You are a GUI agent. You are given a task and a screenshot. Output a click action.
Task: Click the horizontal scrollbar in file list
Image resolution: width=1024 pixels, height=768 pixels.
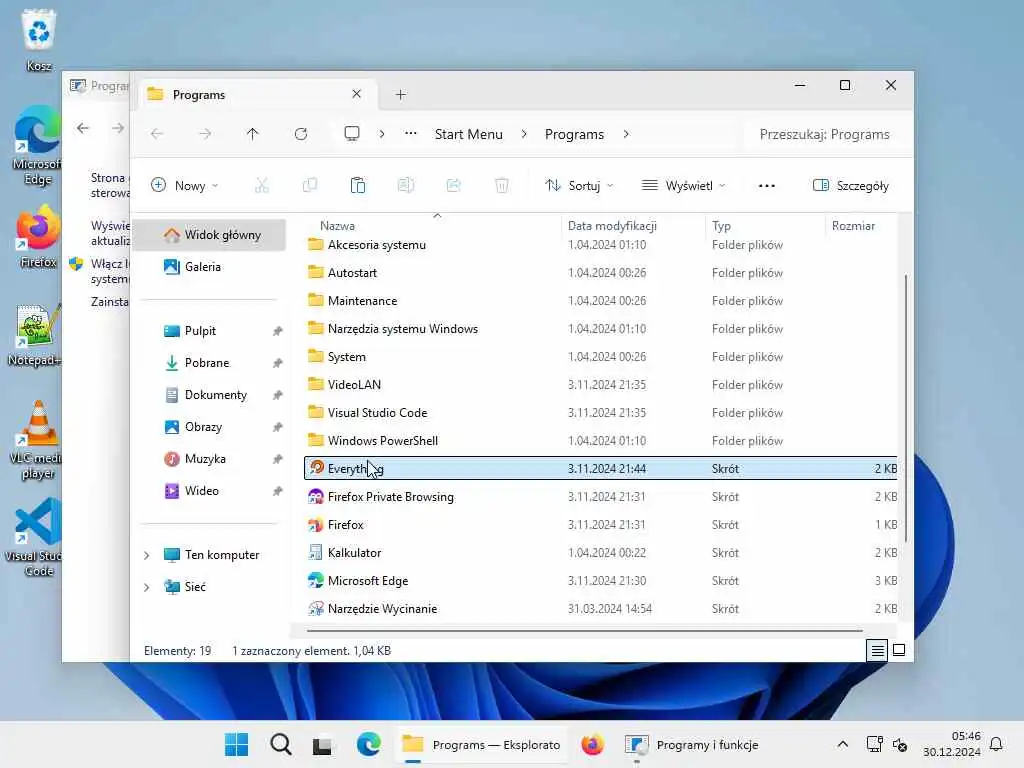click(584, 631)
